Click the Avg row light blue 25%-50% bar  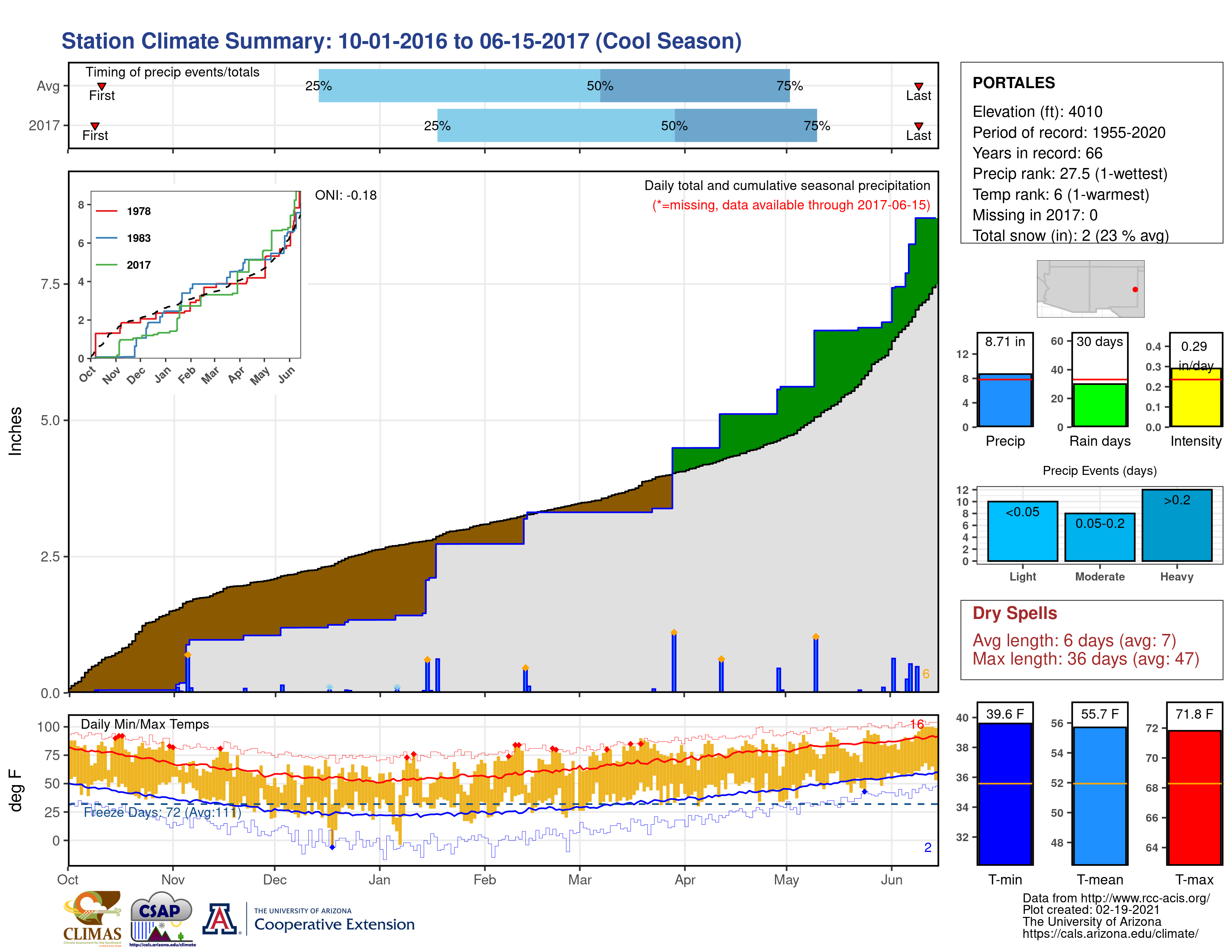(x=459, y=86)
